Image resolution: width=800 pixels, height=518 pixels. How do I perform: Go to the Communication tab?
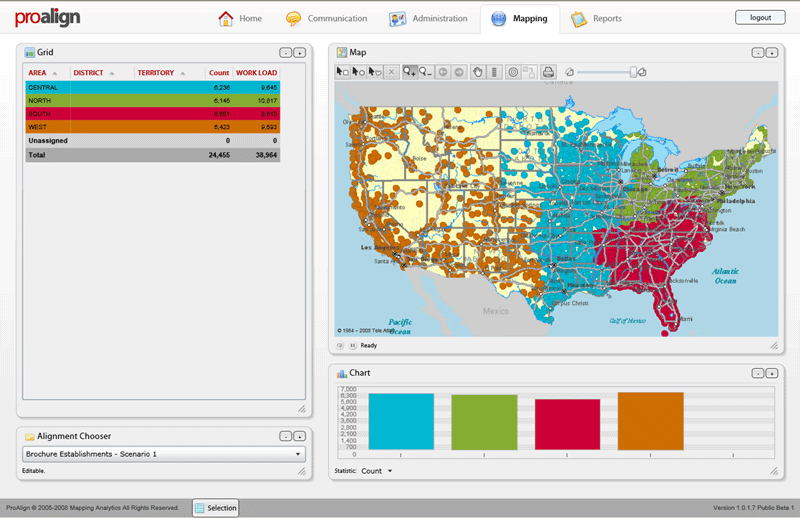(326, 19)
